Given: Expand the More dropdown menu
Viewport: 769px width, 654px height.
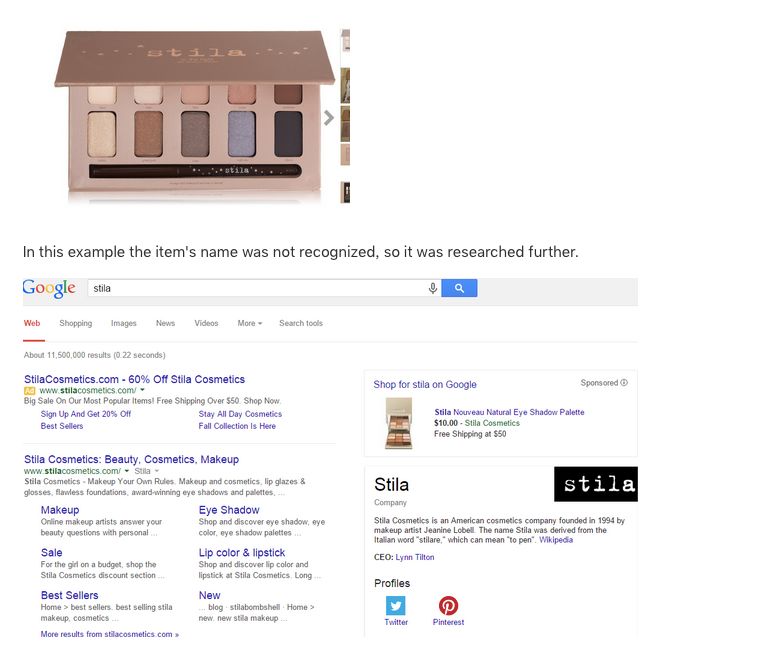Looking at the screenshot, I should click(250, 323).
